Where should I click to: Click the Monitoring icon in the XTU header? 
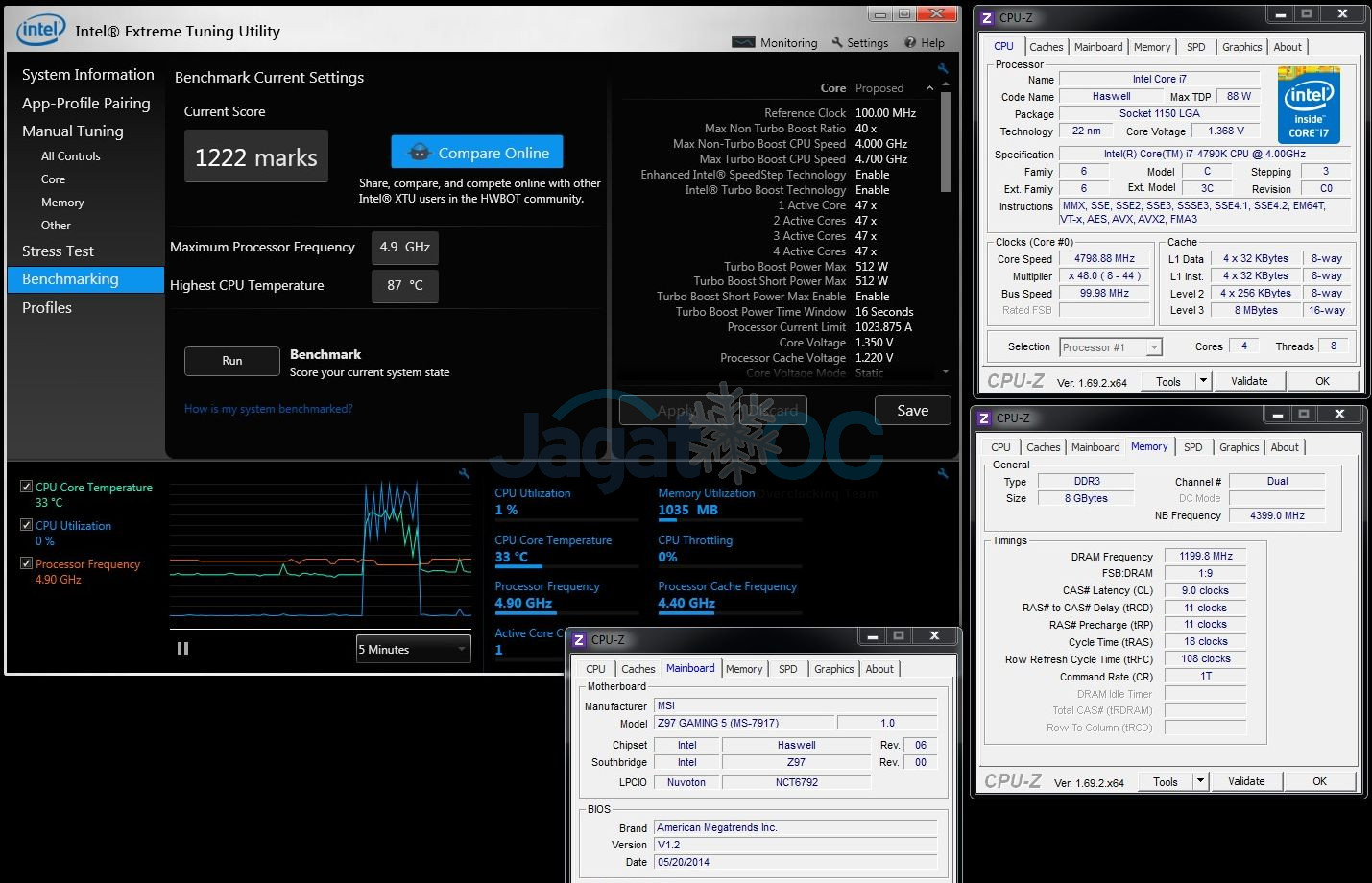(743, 42)
